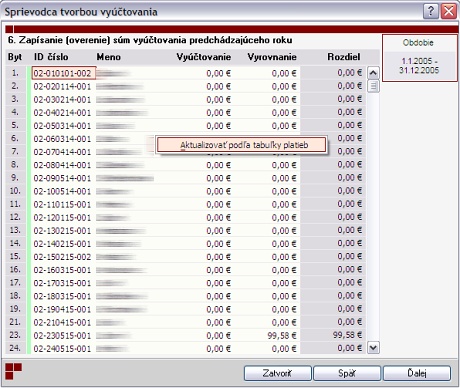
Task: Select Aktualizovať podľa tabuľky platieb menu entry
Action: (x=241, y=145)
